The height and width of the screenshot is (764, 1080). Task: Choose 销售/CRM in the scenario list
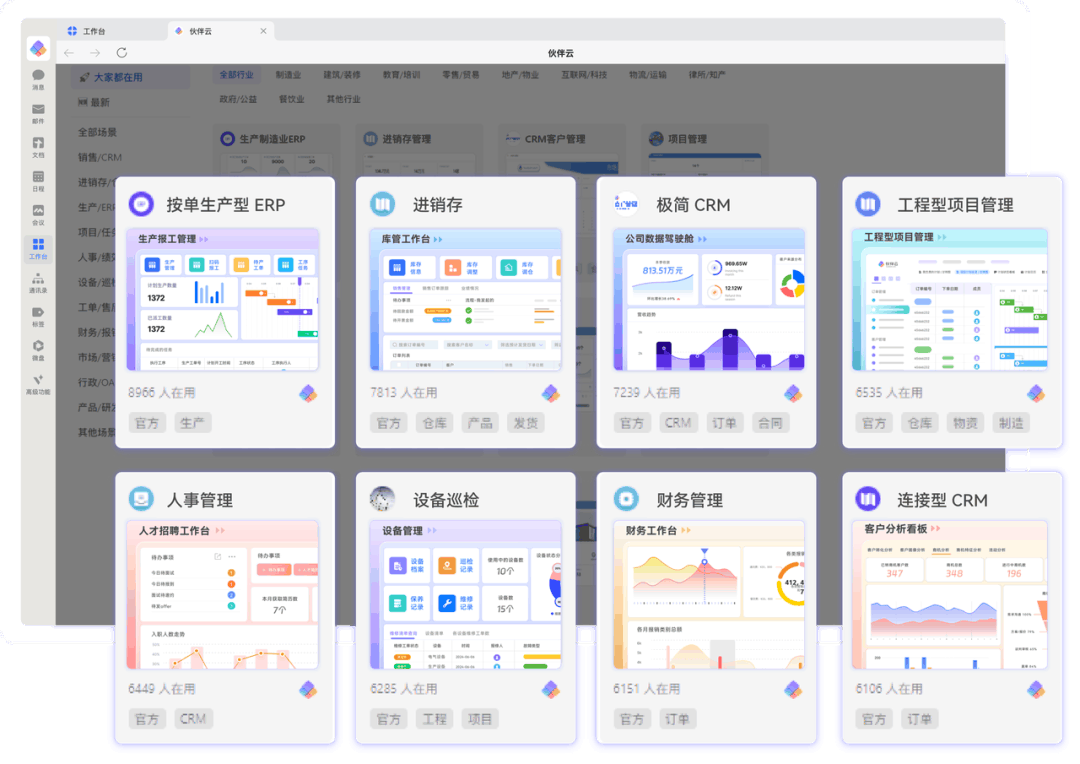pyautogui.click(x=100, y=157)
